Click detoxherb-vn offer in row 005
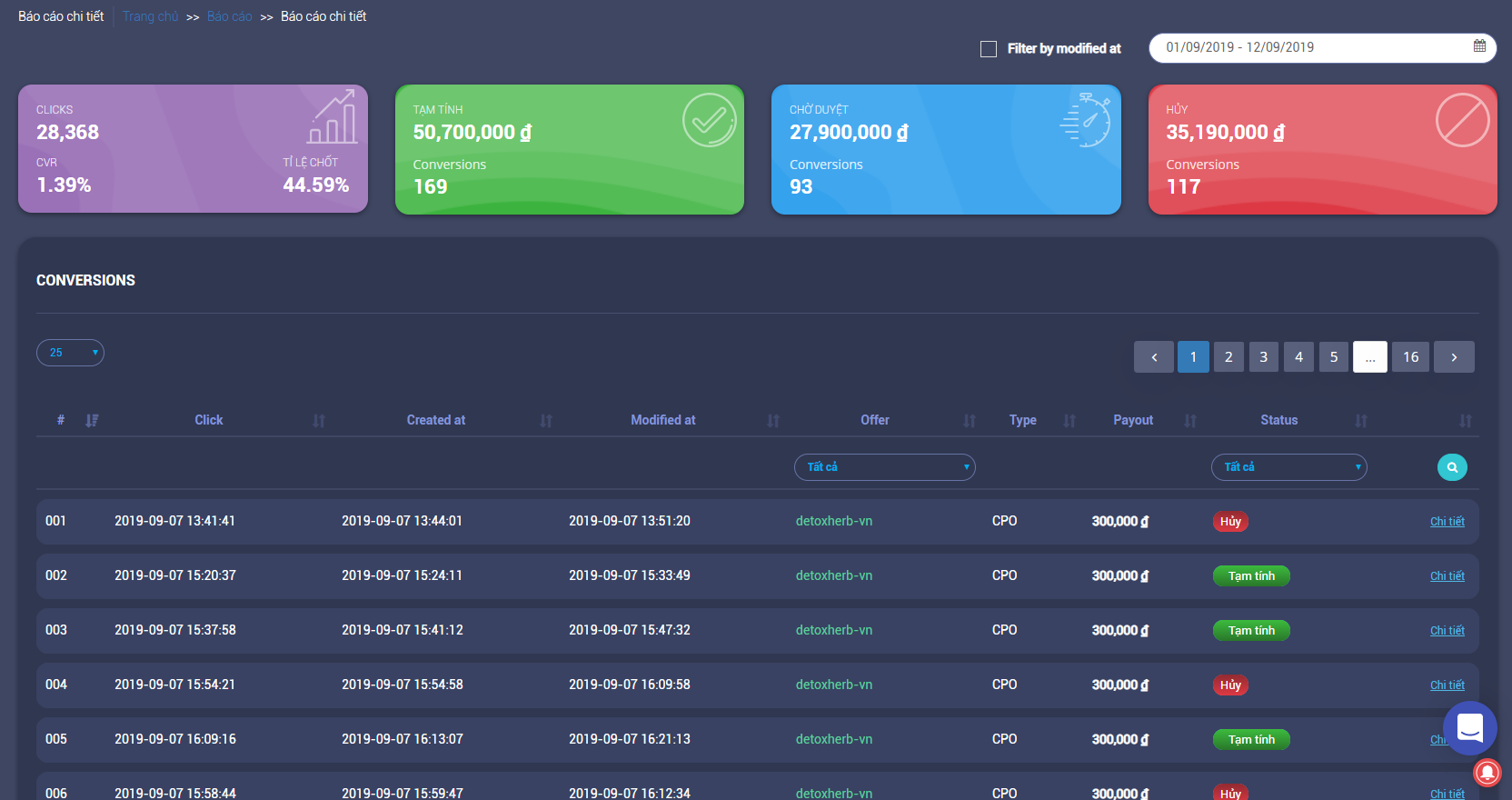 (x=834, y=739)
